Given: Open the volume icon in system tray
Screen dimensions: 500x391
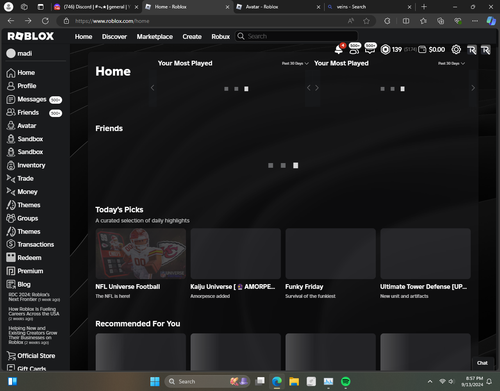Looking at the screenshot, I should click(451, 381).
